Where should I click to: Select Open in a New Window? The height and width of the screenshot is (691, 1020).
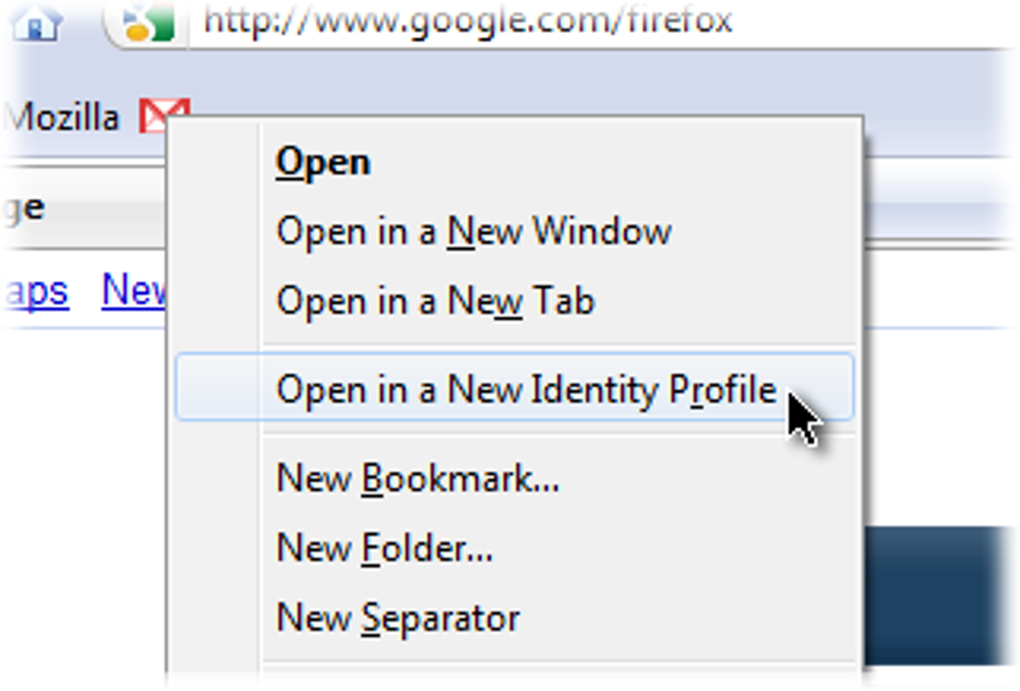(473, 232)
